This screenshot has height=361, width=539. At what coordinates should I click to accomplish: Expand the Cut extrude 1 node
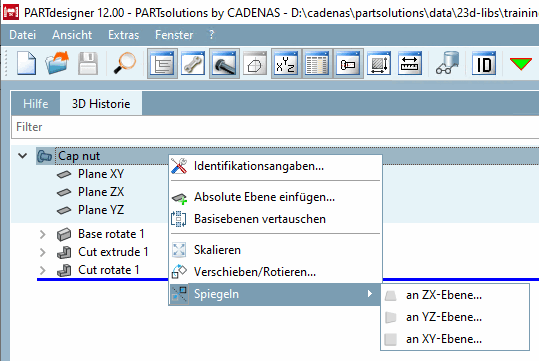[43, 252]
